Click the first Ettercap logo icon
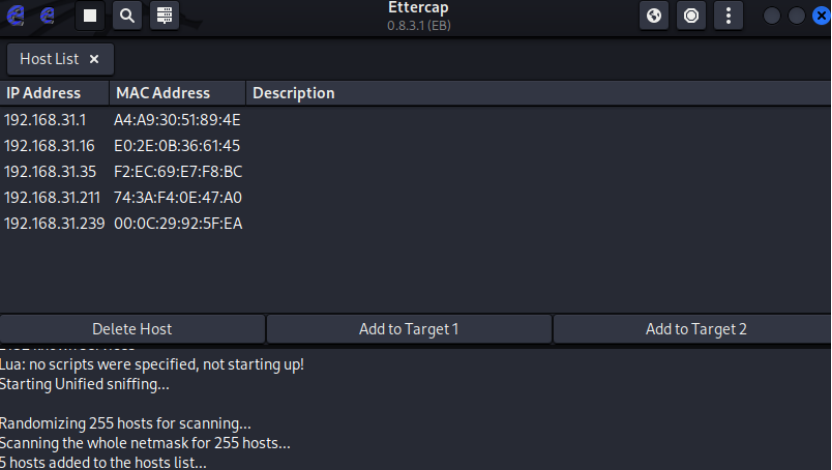Image resolution: width=832 pixels, height=470 pixels. (x=15, y=15)
